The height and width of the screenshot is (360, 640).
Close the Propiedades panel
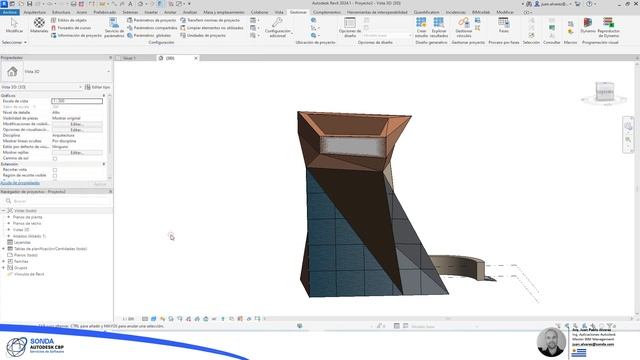(110, 58)
